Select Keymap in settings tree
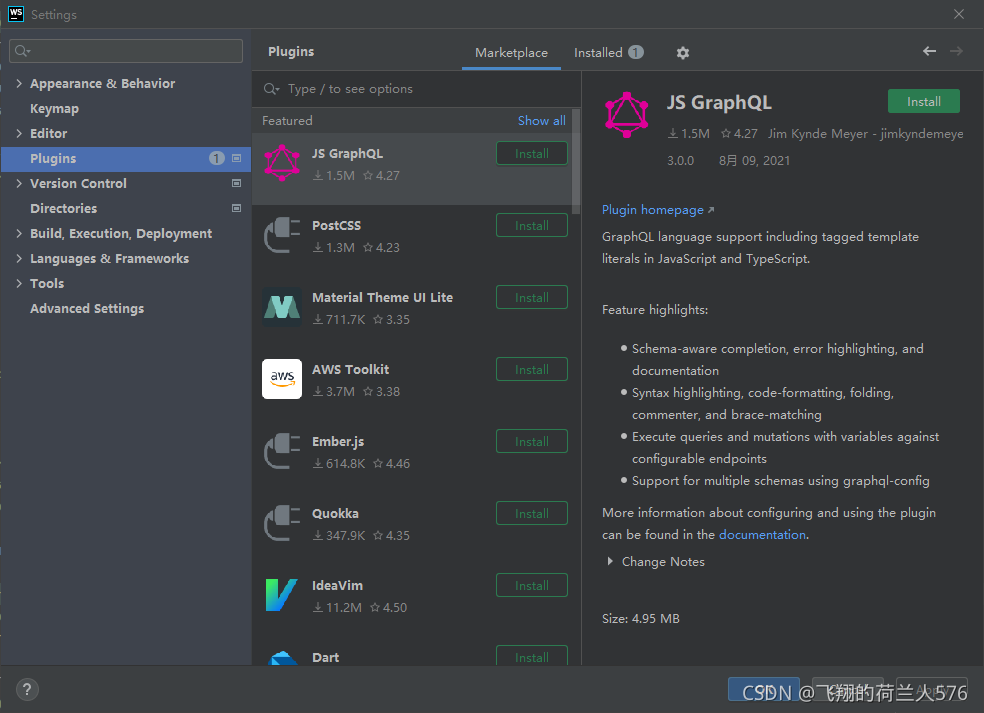 tap(55, 109)
